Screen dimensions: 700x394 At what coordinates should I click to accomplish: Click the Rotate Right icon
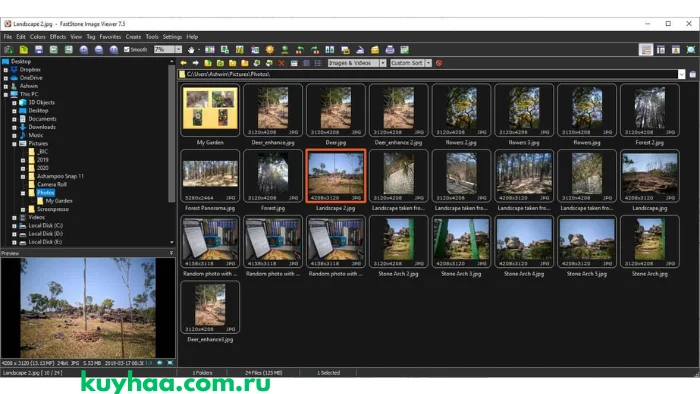coord(315,50)
